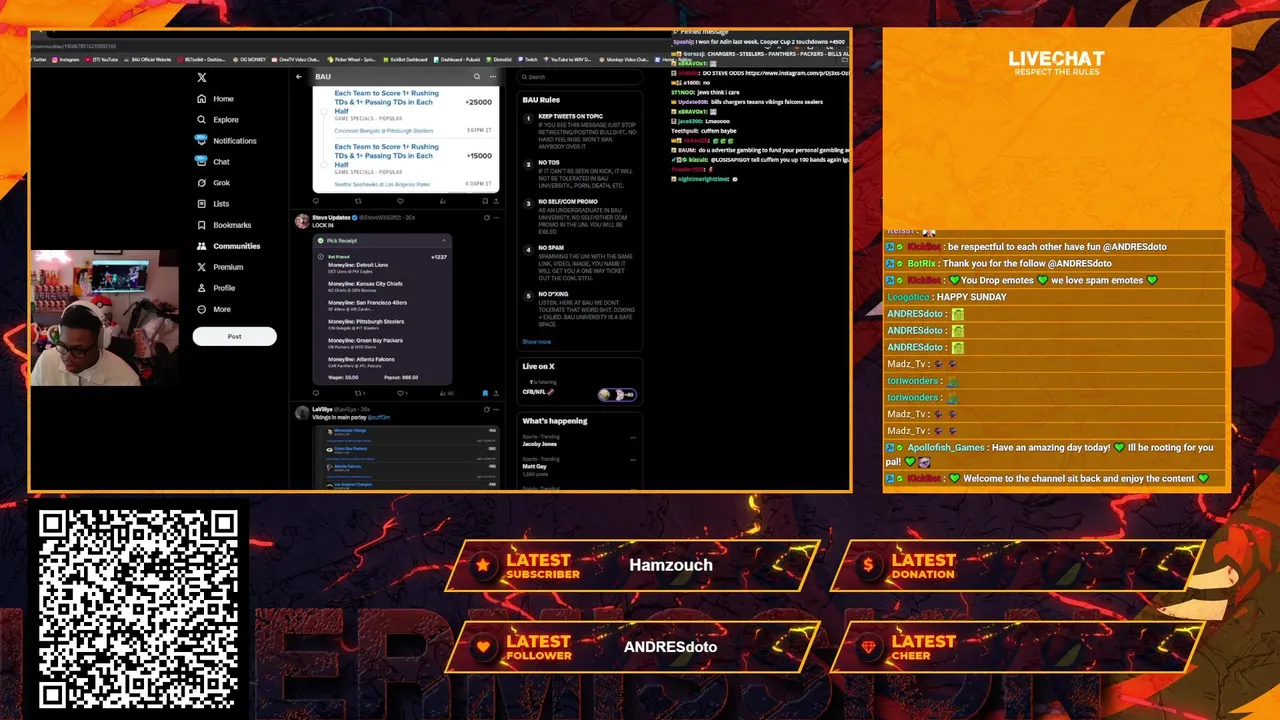Image resolution: width=1280 pixels, height=720 pixels.
Task: Open Matt Gay trending topic
Action: pyautogui.click(x=534, y=466)
